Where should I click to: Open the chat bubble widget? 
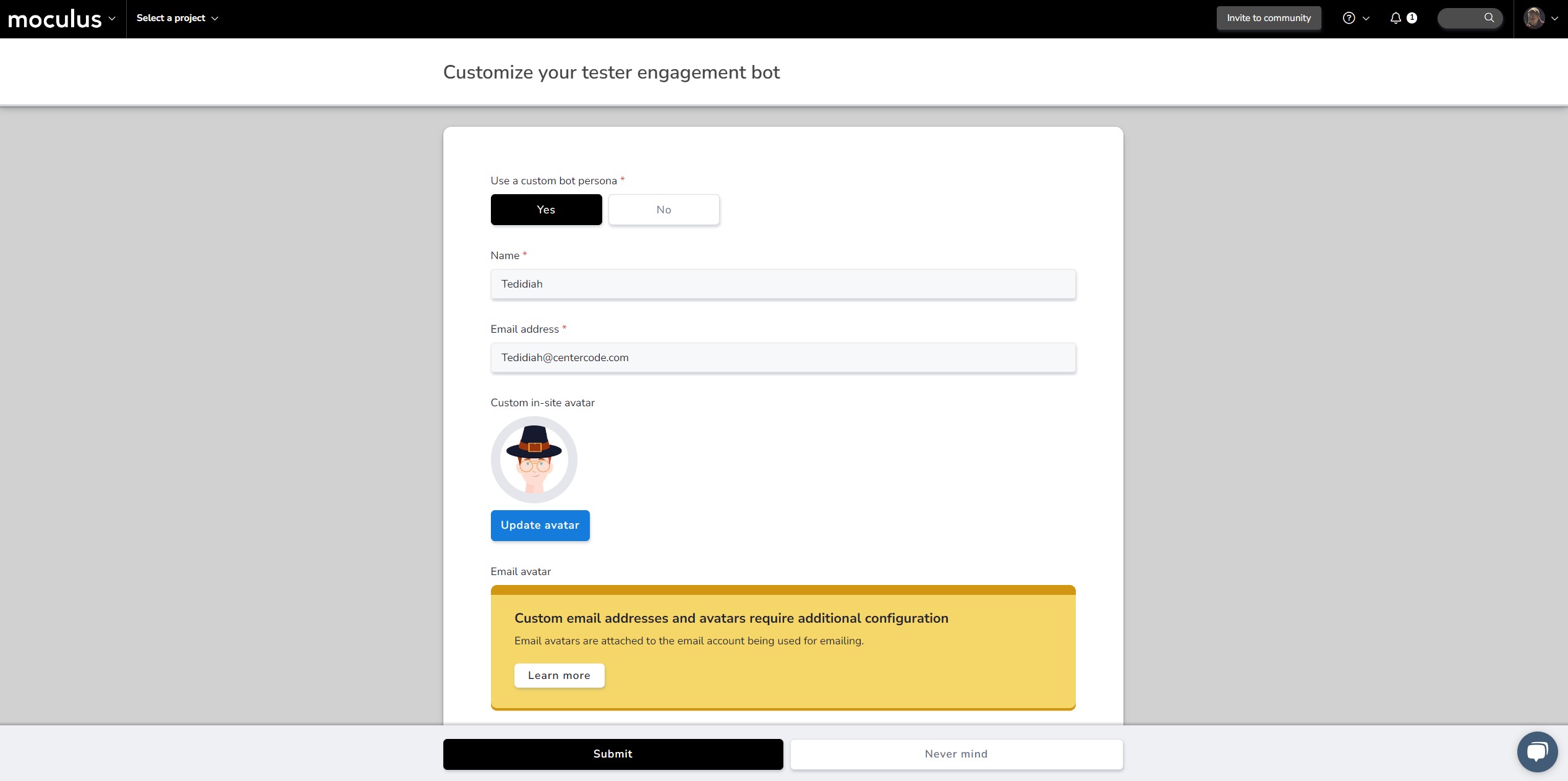pos(1536,751)
